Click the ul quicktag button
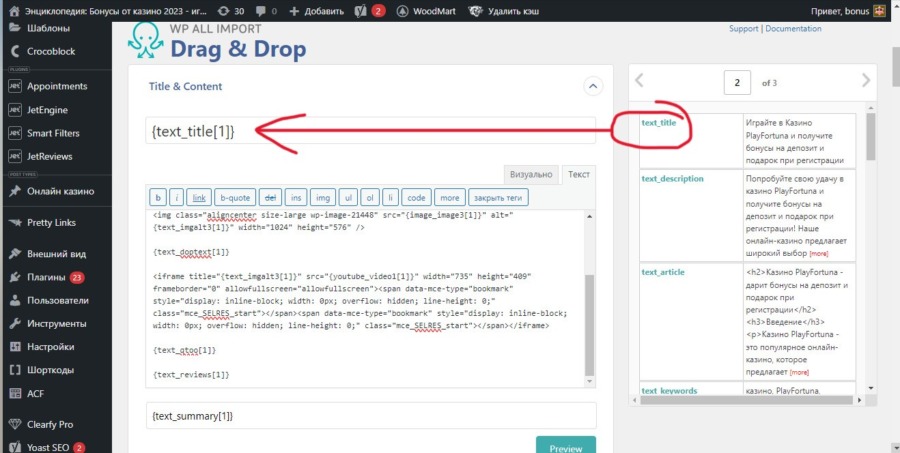The image size is (900, 453). (x=348, y=198)
